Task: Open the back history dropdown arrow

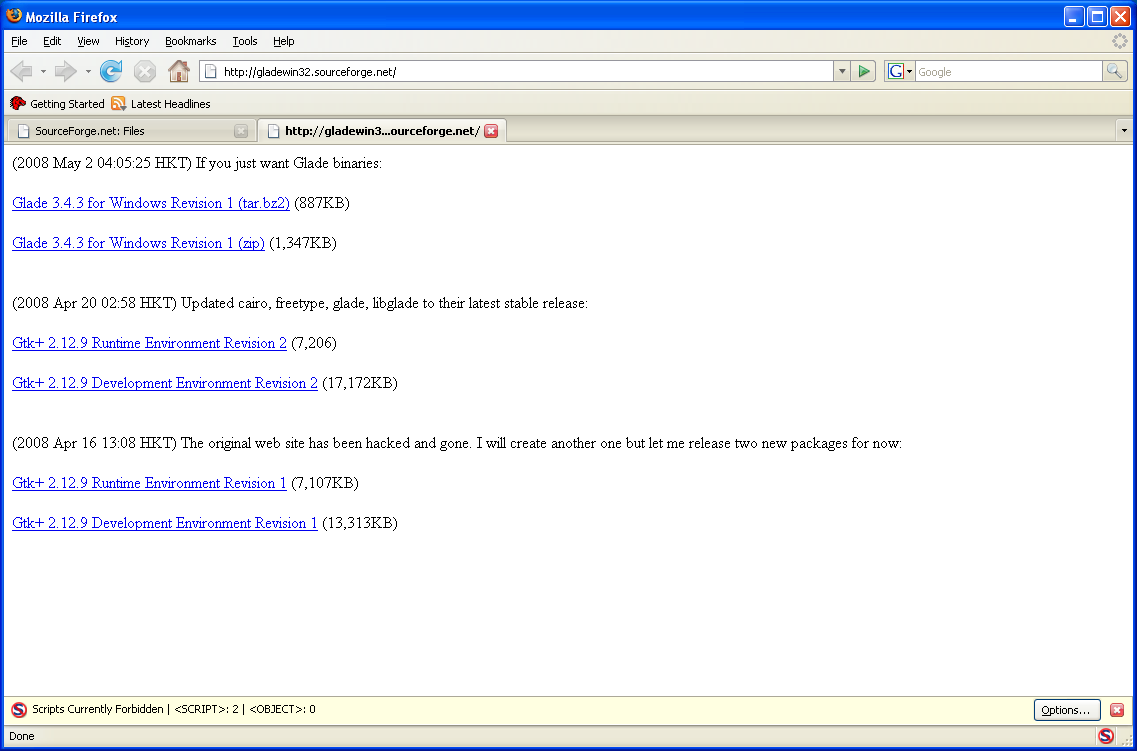Action: [x=43, y=71]
